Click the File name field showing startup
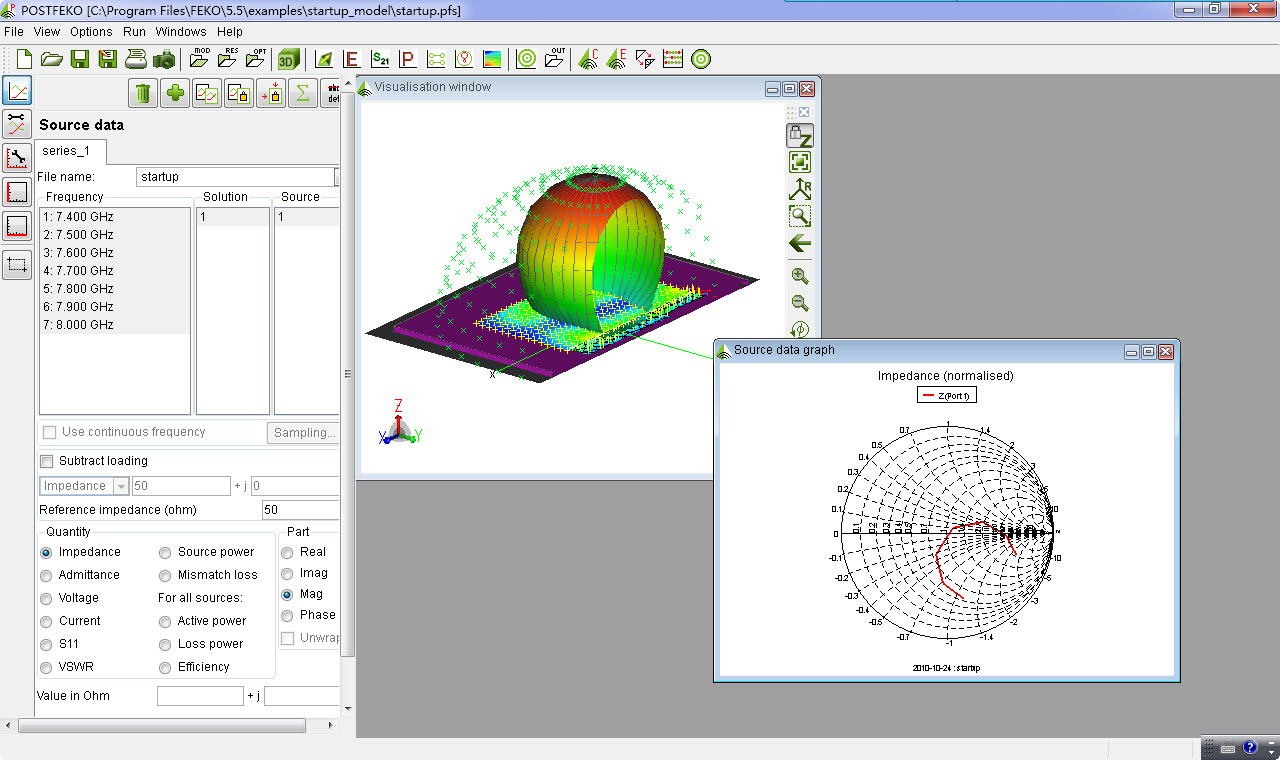The height and width of the screenshot is (760, 1280). (x=235, y=177)
